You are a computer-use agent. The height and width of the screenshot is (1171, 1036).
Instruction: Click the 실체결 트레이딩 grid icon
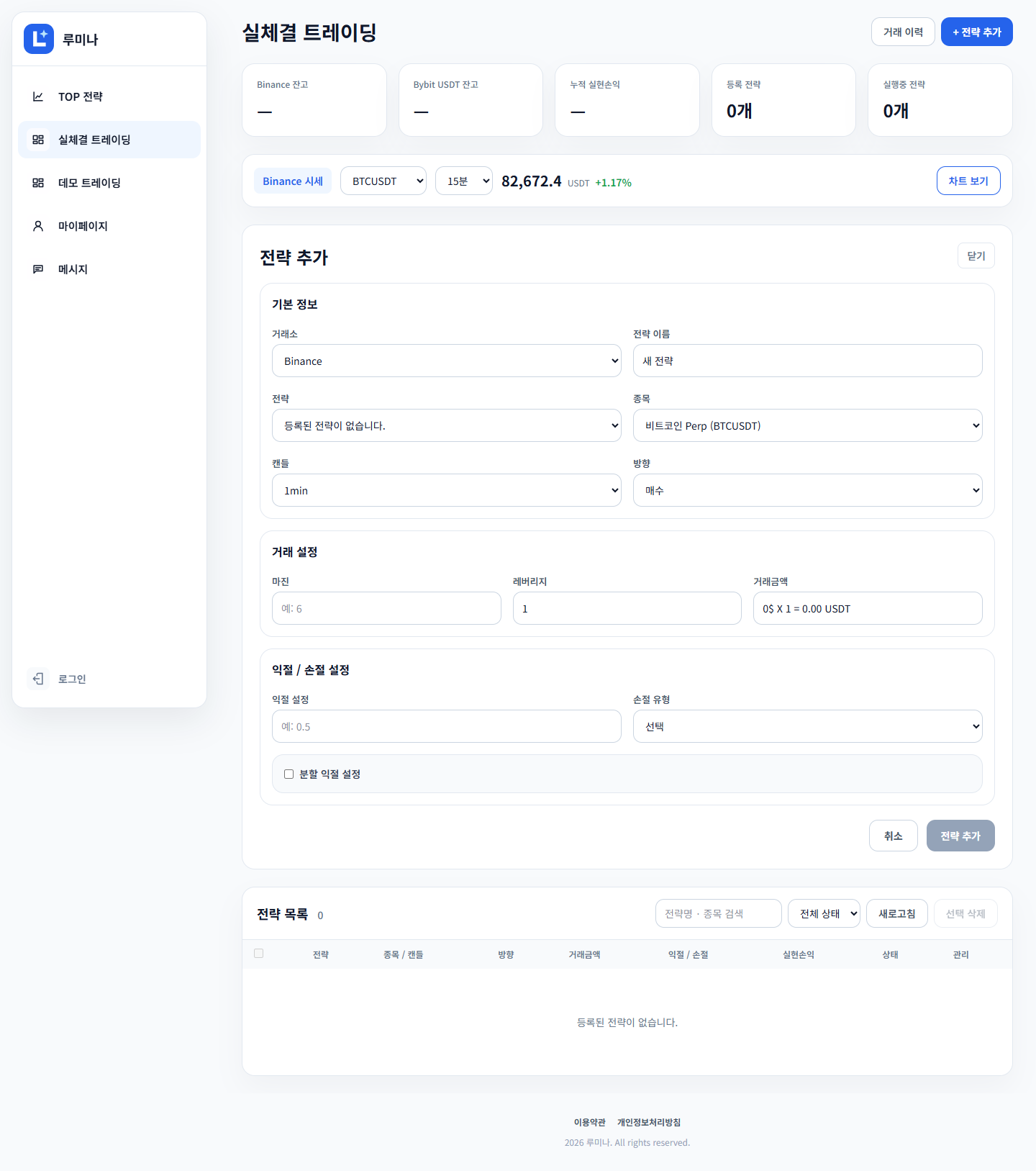[38, 140]
